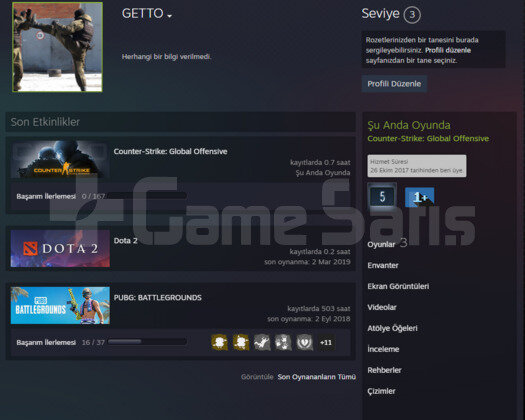Expand the GETTO username dropdown arrow
This screenshot has height=420, width=525.
[170, 16]
